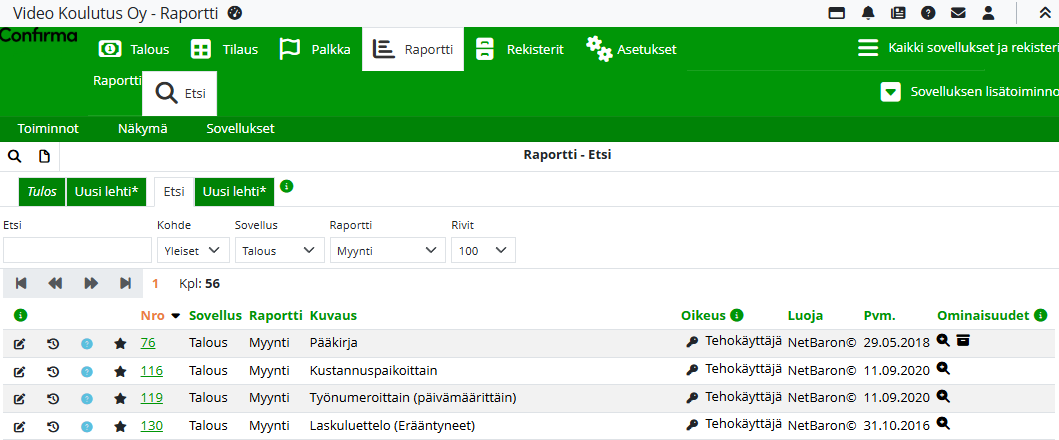
Task: Switch to the Tulos tab
Action: tap(42, 191)
